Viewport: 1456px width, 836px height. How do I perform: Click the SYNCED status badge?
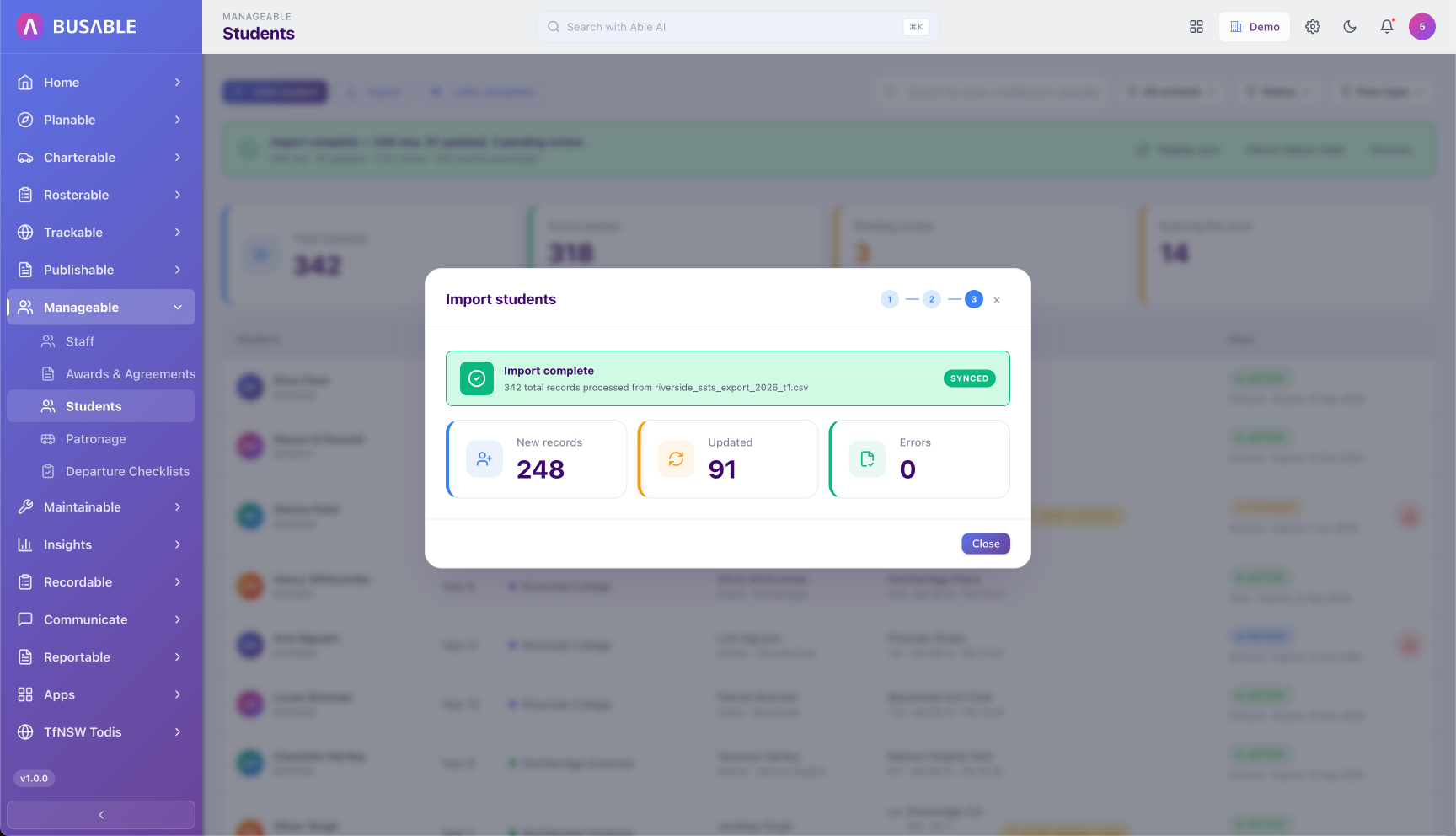coord(970,378)
